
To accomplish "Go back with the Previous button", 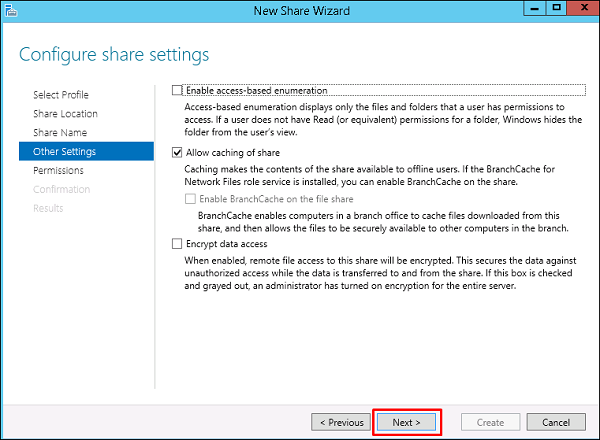I will (340, 422).
